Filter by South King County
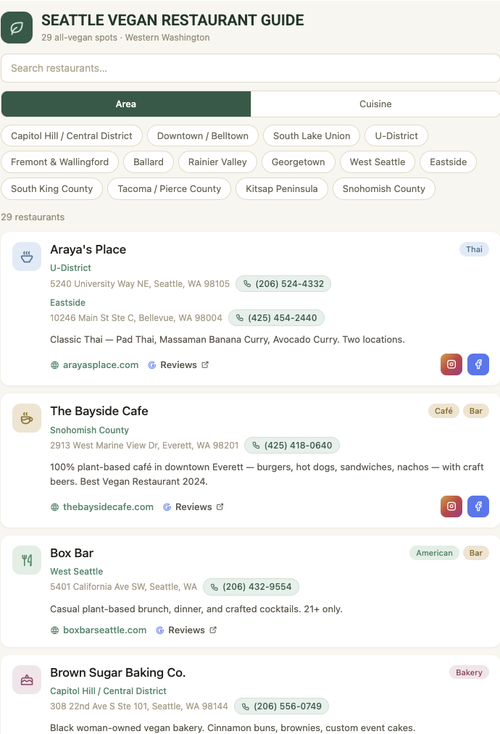 (x=51, y=189)
